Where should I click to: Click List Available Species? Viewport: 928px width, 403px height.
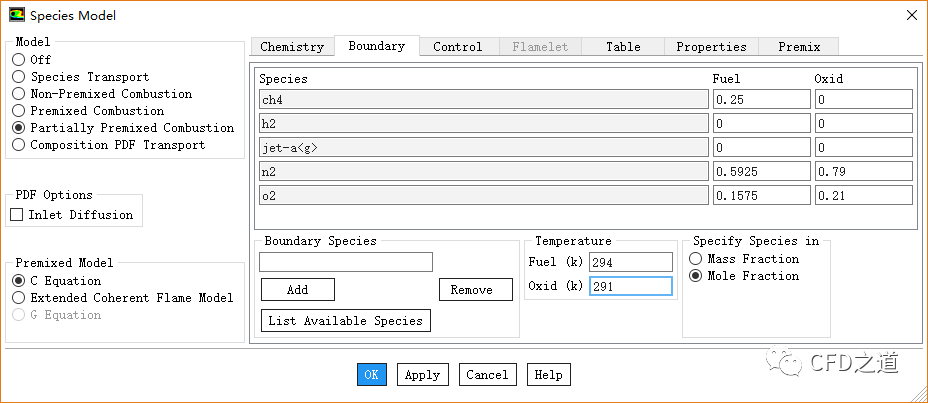345,321
